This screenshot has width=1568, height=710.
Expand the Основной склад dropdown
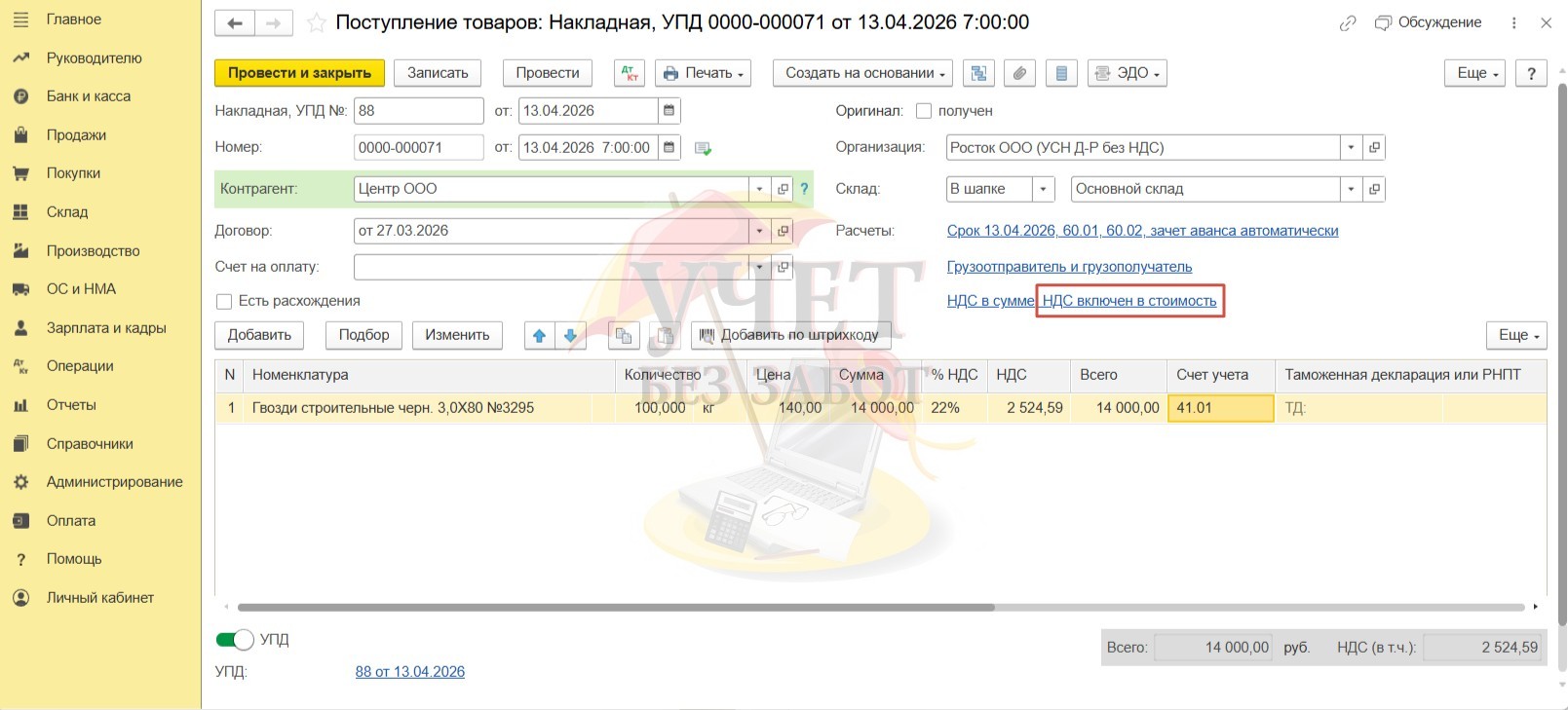(x=1351, y=189)
